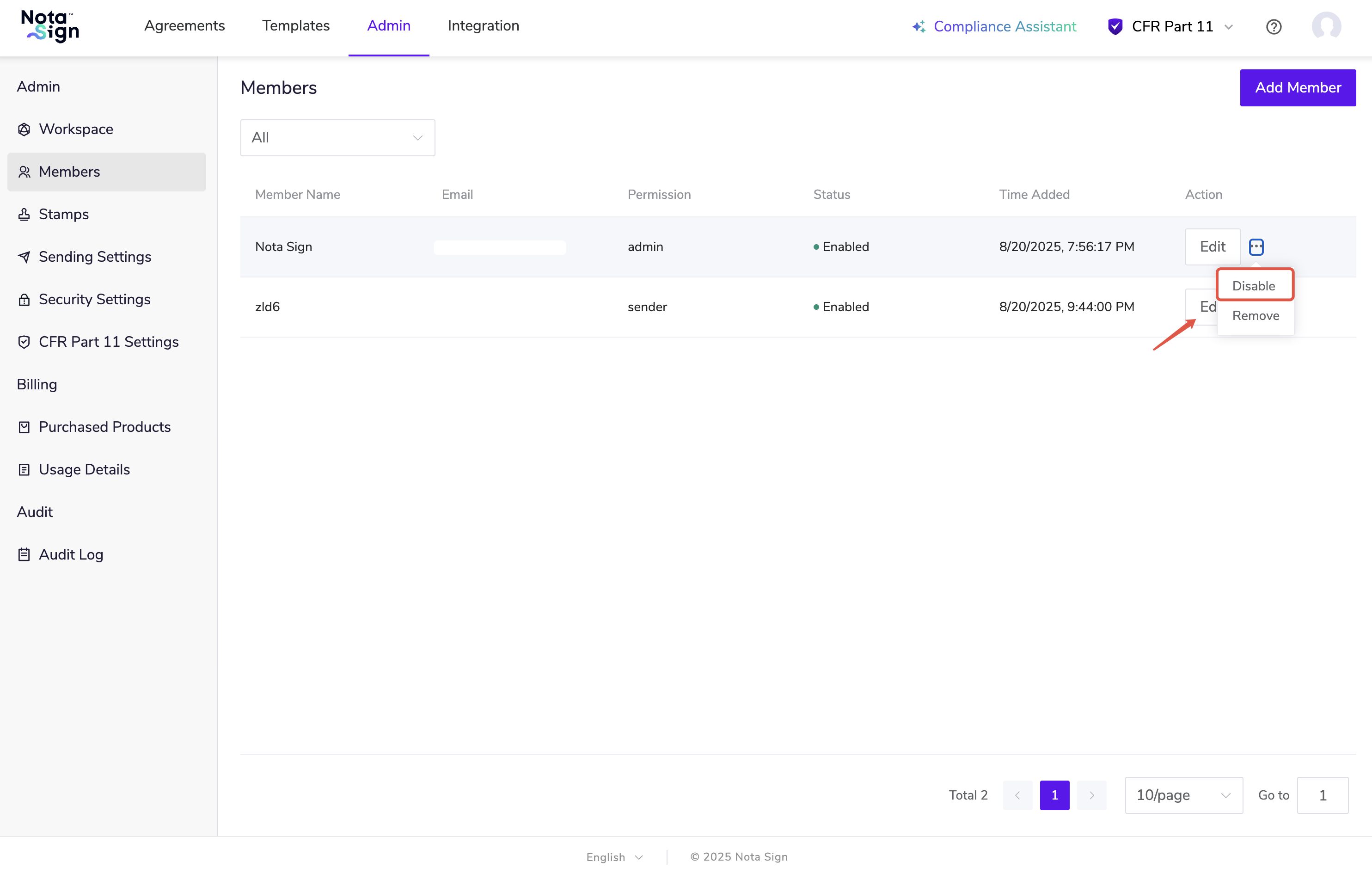Screen dimensions: 1372x874
Task: Click the user avatar icon
Action: [x=1326, y=26]
